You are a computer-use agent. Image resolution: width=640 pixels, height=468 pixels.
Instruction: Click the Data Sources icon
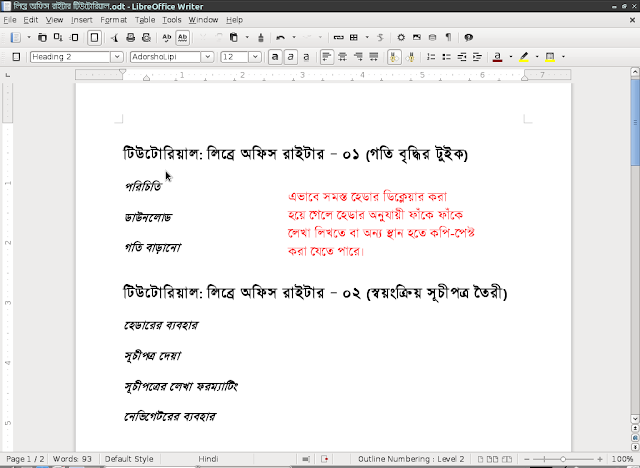[432, 38]
